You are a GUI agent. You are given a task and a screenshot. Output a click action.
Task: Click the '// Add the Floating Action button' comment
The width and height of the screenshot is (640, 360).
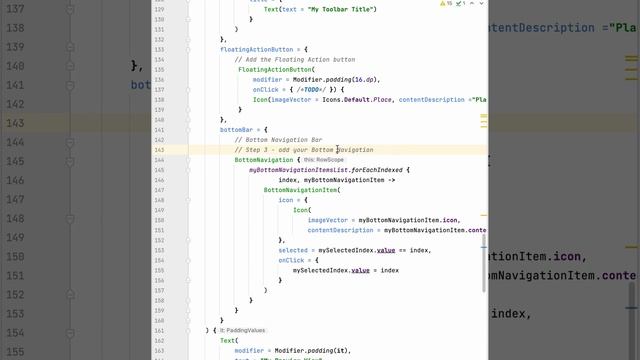295,60
